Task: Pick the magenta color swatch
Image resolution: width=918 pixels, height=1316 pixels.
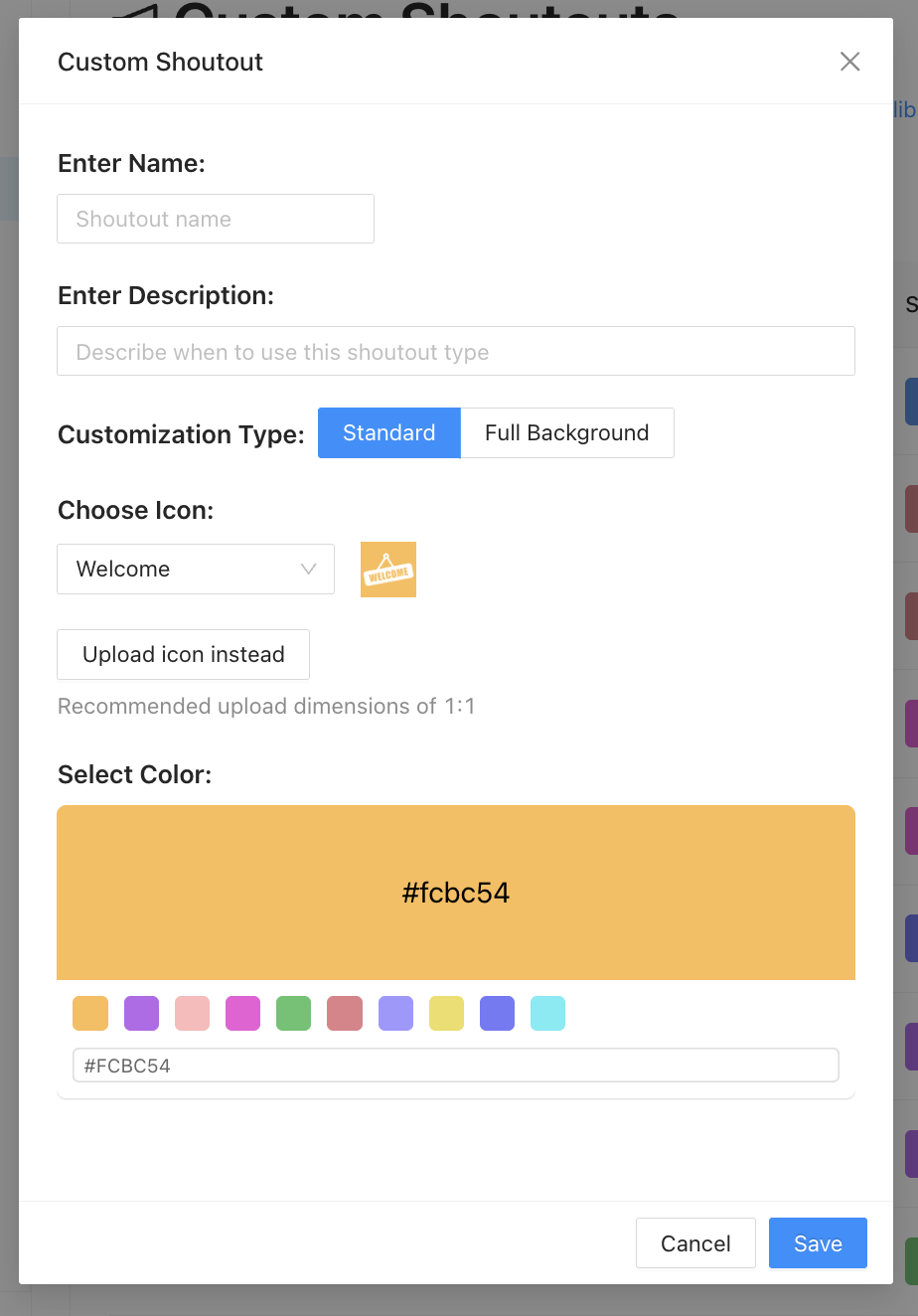Action: pos(242,1014)
